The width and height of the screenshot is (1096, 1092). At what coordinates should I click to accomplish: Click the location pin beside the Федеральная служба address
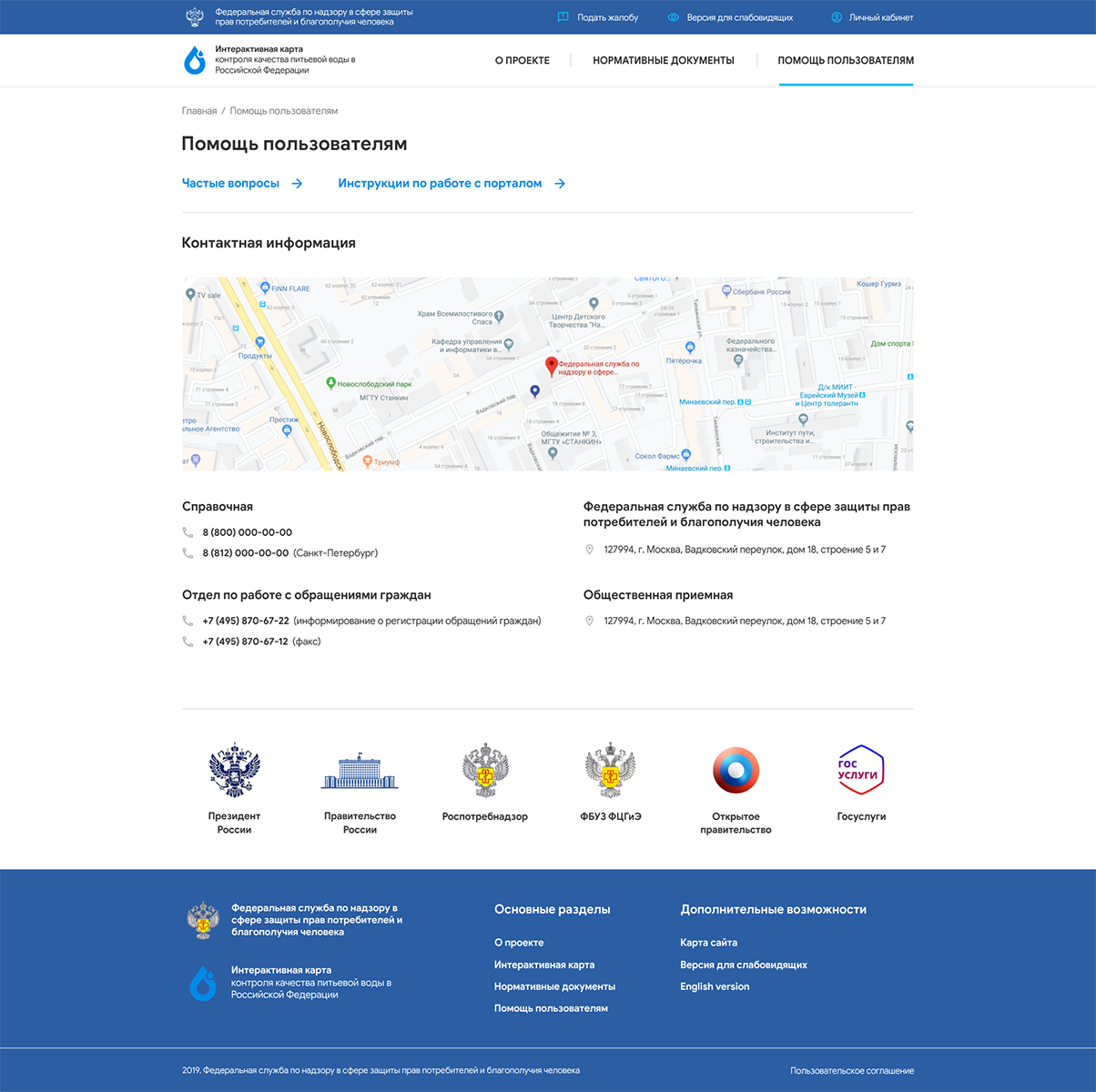pos(589,550)
